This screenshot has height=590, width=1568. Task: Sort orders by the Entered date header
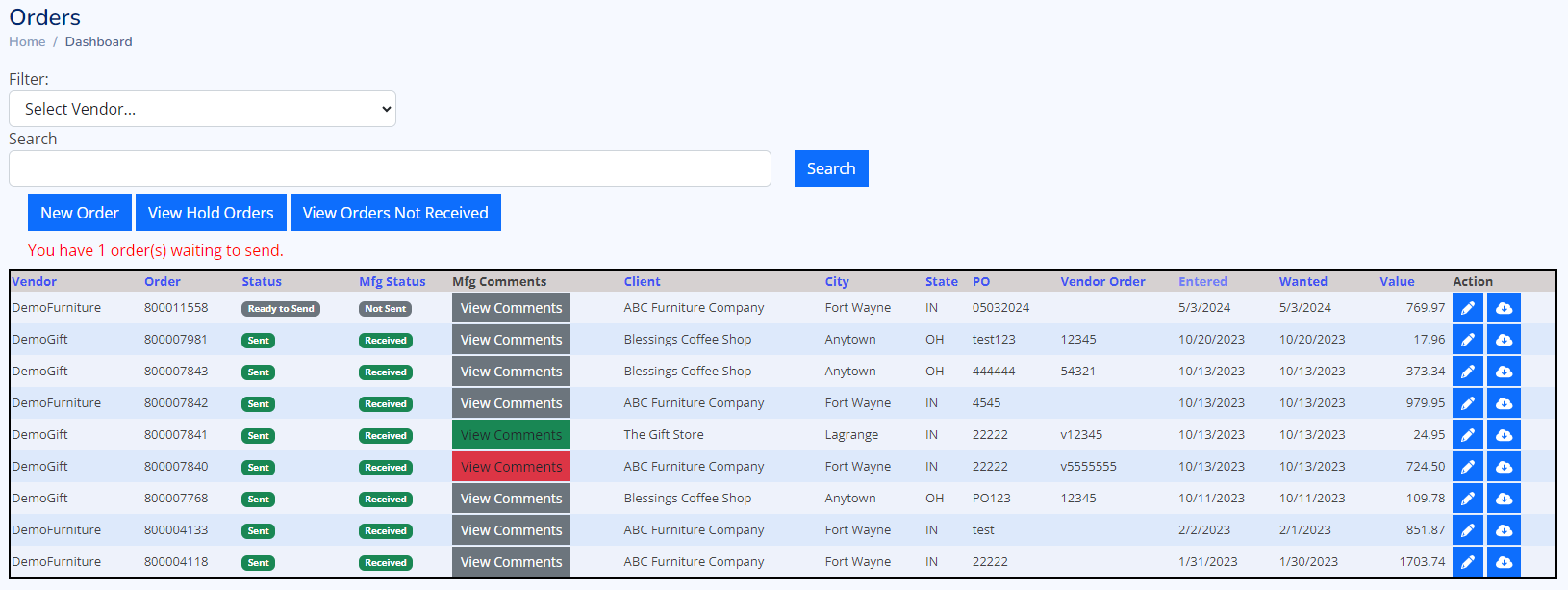tap(1202, 282)
